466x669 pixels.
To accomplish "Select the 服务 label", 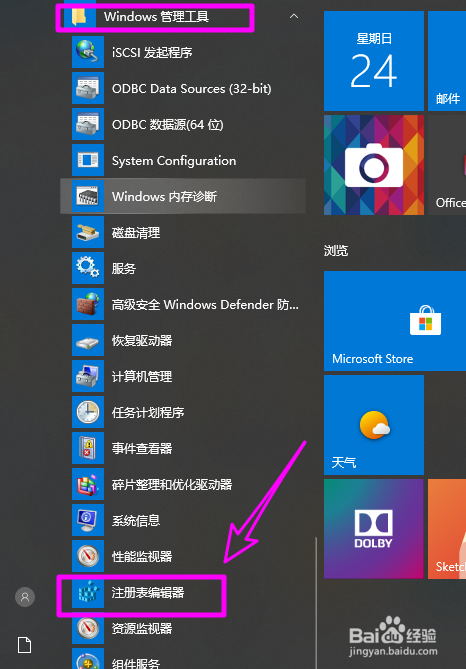I will tap(124, 269).
